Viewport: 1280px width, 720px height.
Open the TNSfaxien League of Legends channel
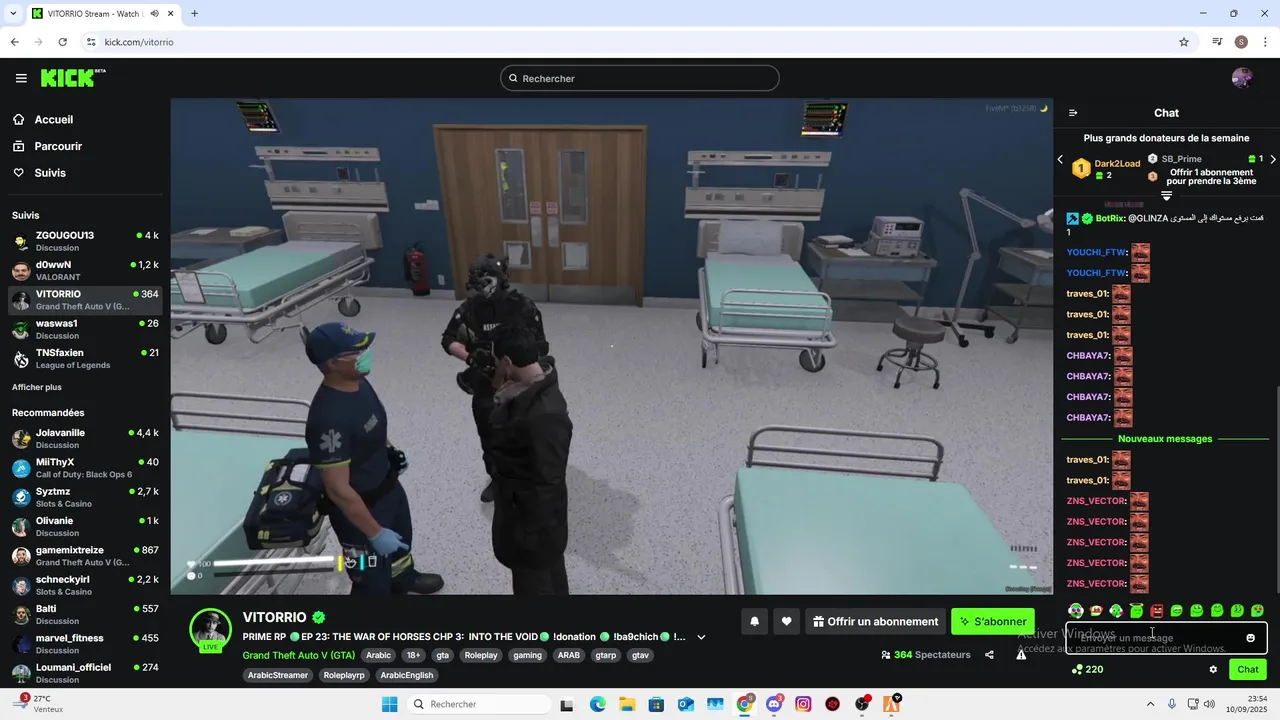pos(85,359)
